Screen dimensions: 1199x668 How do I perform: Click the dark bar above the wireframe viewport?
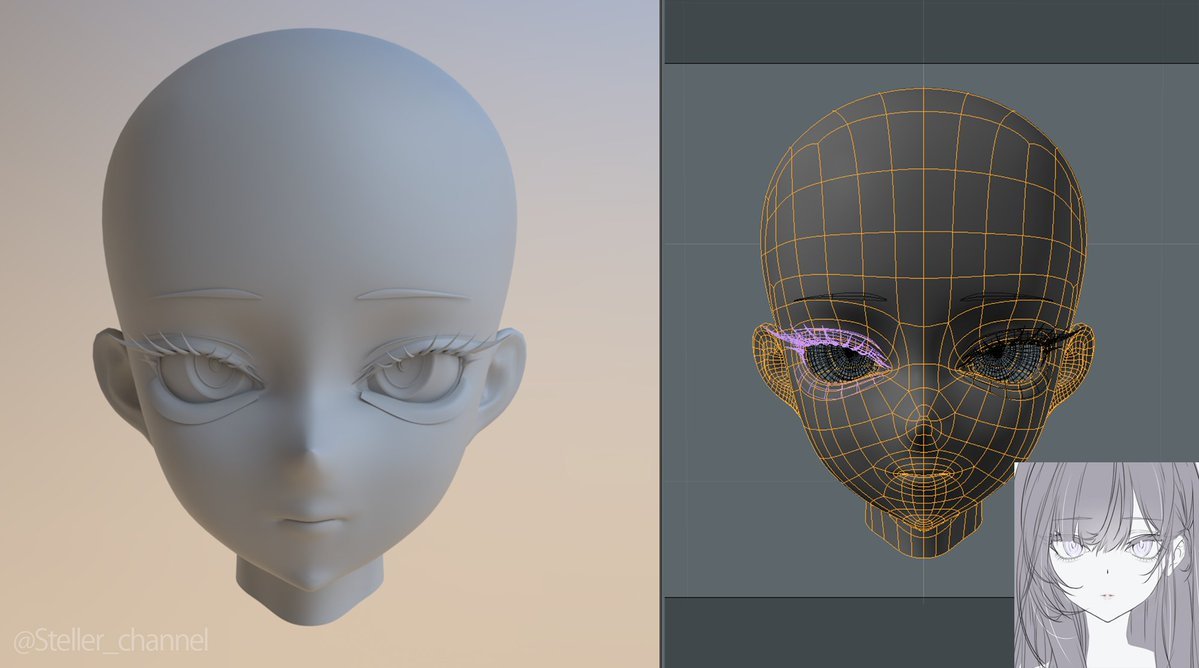coord(930,32)
